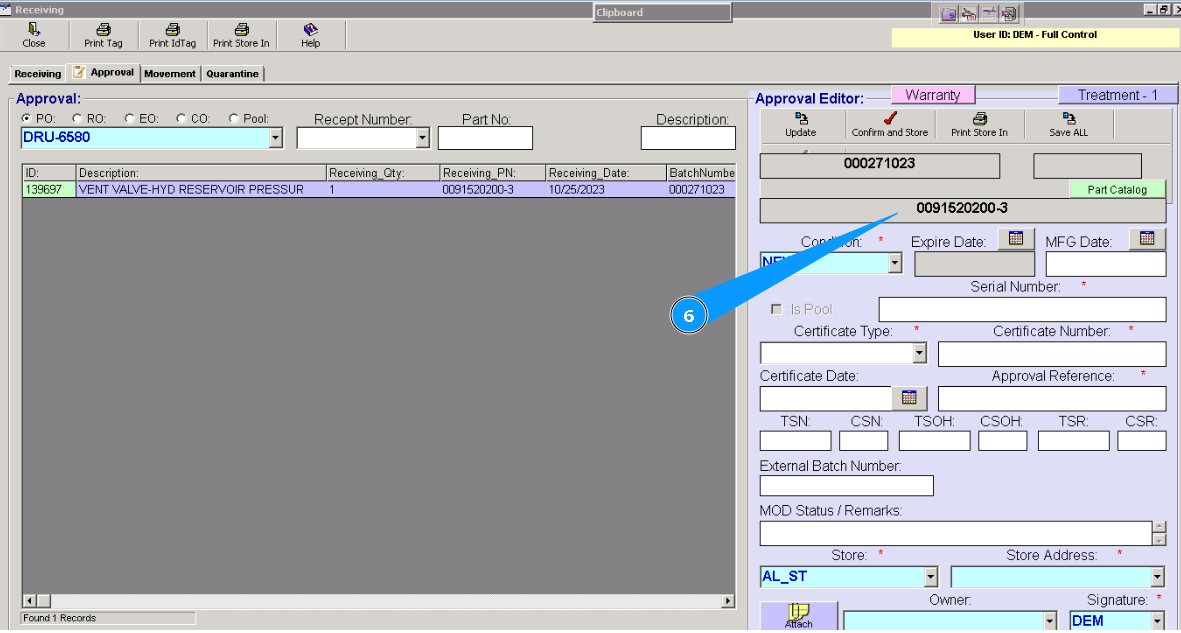This screenshot has width=1181, height=633.
Task: Click the Found 1 Records status text
Action: click(60, 618)
